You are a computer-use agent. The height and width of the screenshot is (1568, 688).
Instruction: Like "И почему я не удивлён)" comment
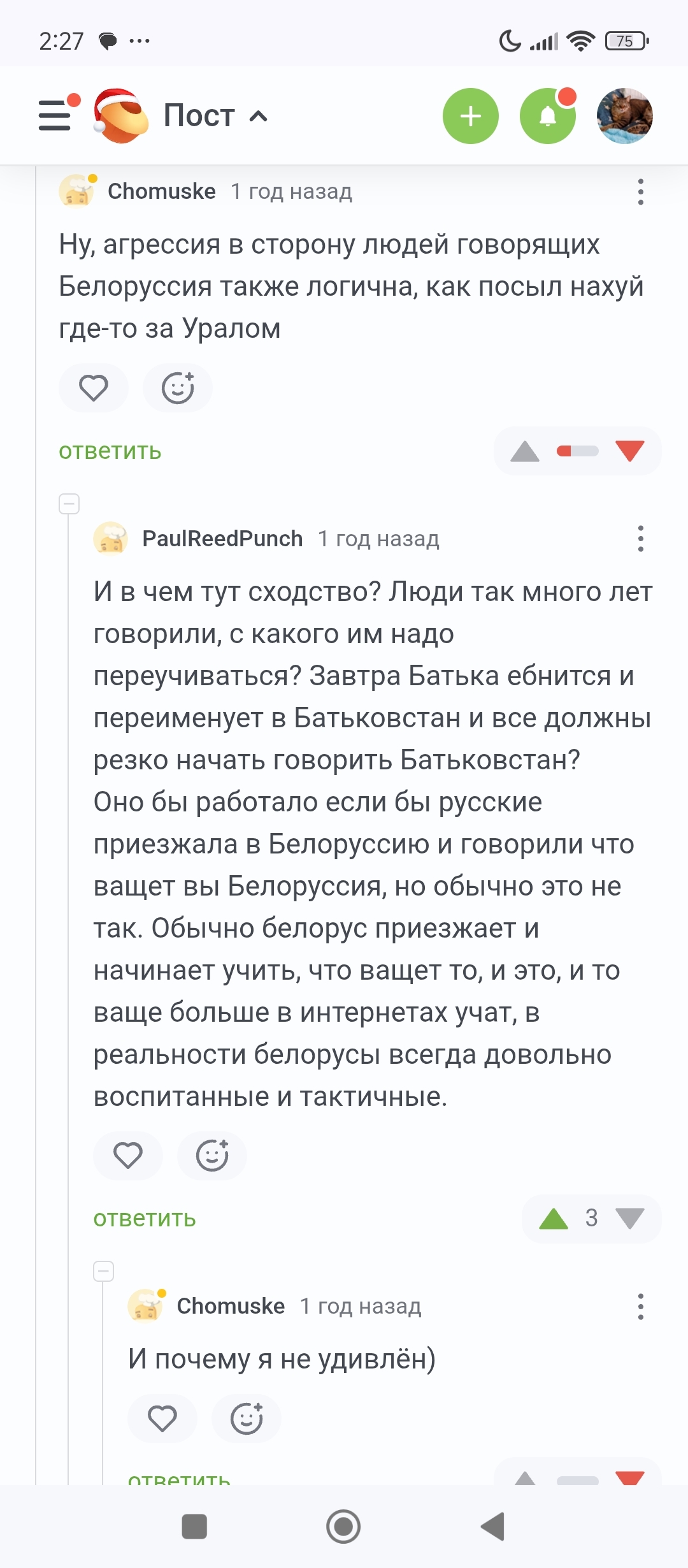[x=162, y=1418]
